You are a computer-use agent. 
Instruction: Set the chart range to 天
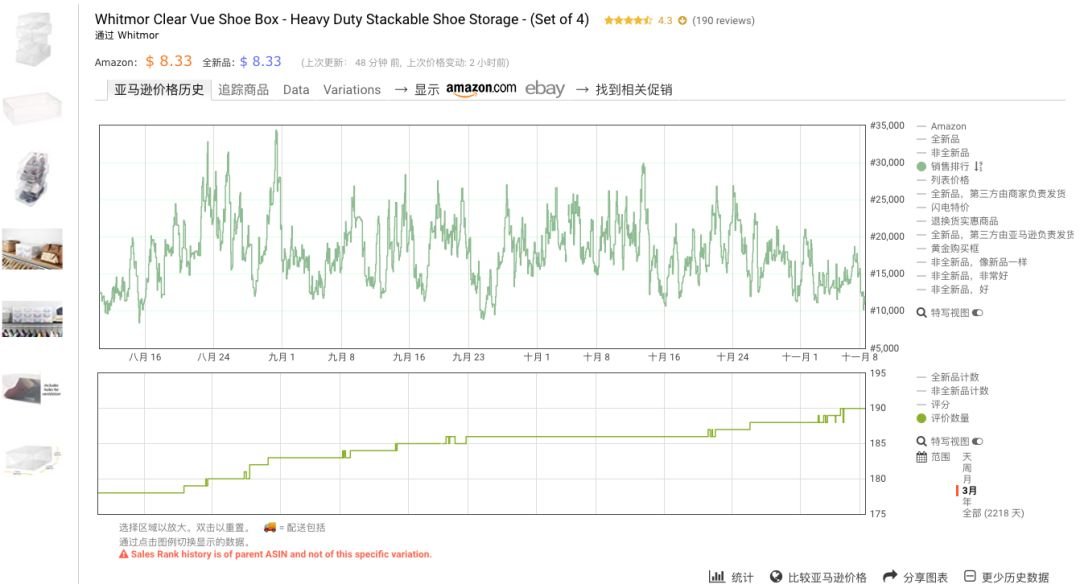[x=966, y=457]
